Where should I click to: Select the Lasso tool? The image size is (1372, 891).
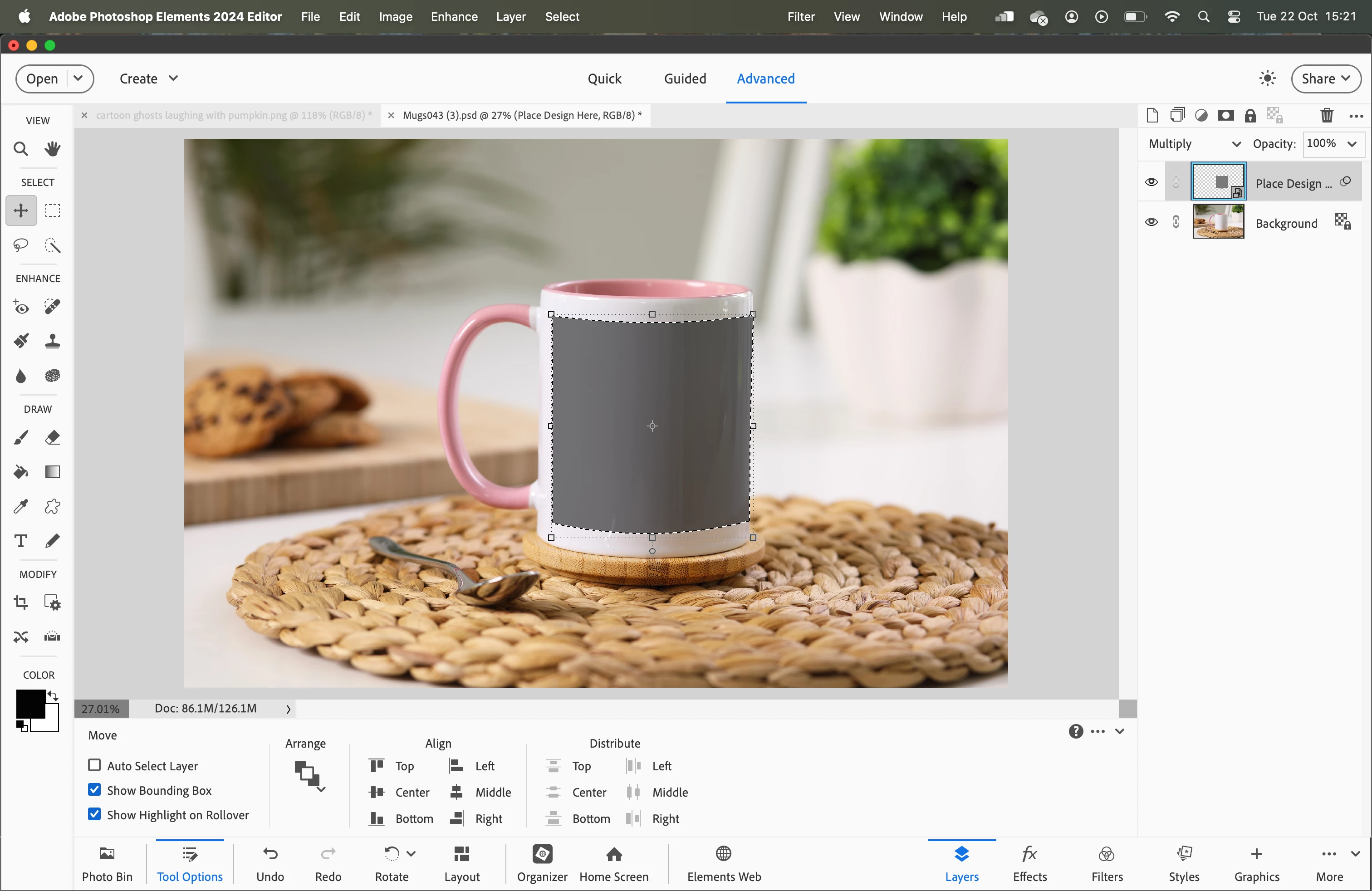point(21,245)
